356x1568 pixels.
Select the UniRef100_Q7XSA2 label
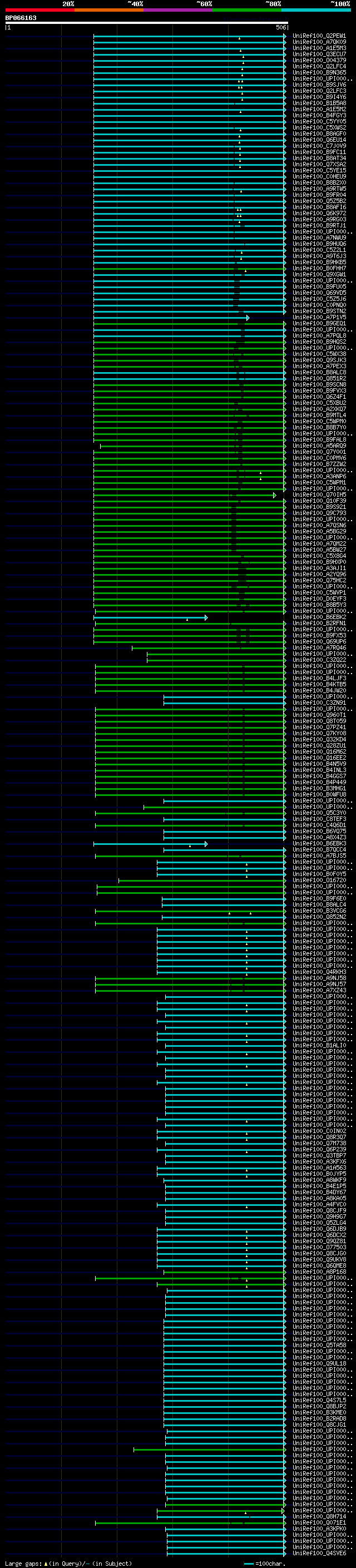pos(319,164)
